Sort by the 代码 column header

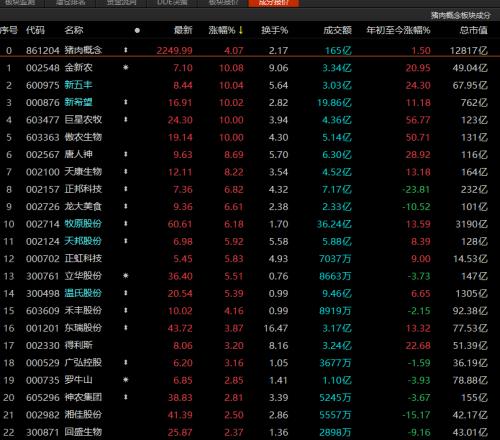(x=35, y=30)
